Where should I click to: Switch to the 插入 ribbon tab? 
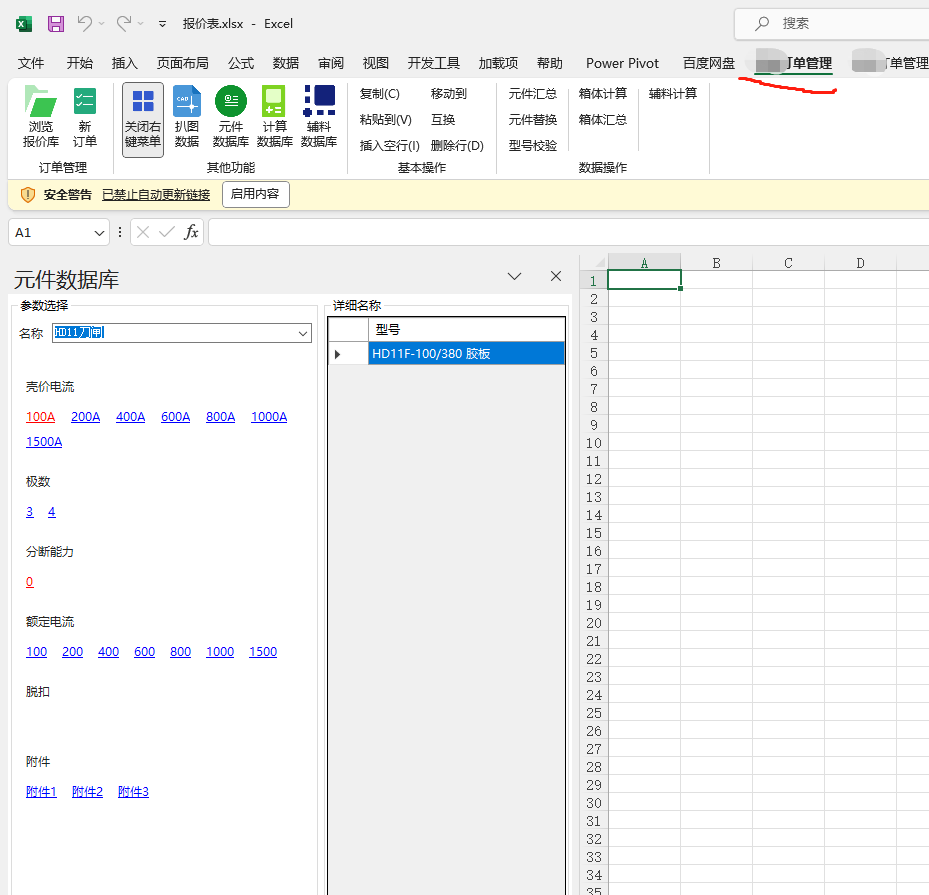coord(124,63)
